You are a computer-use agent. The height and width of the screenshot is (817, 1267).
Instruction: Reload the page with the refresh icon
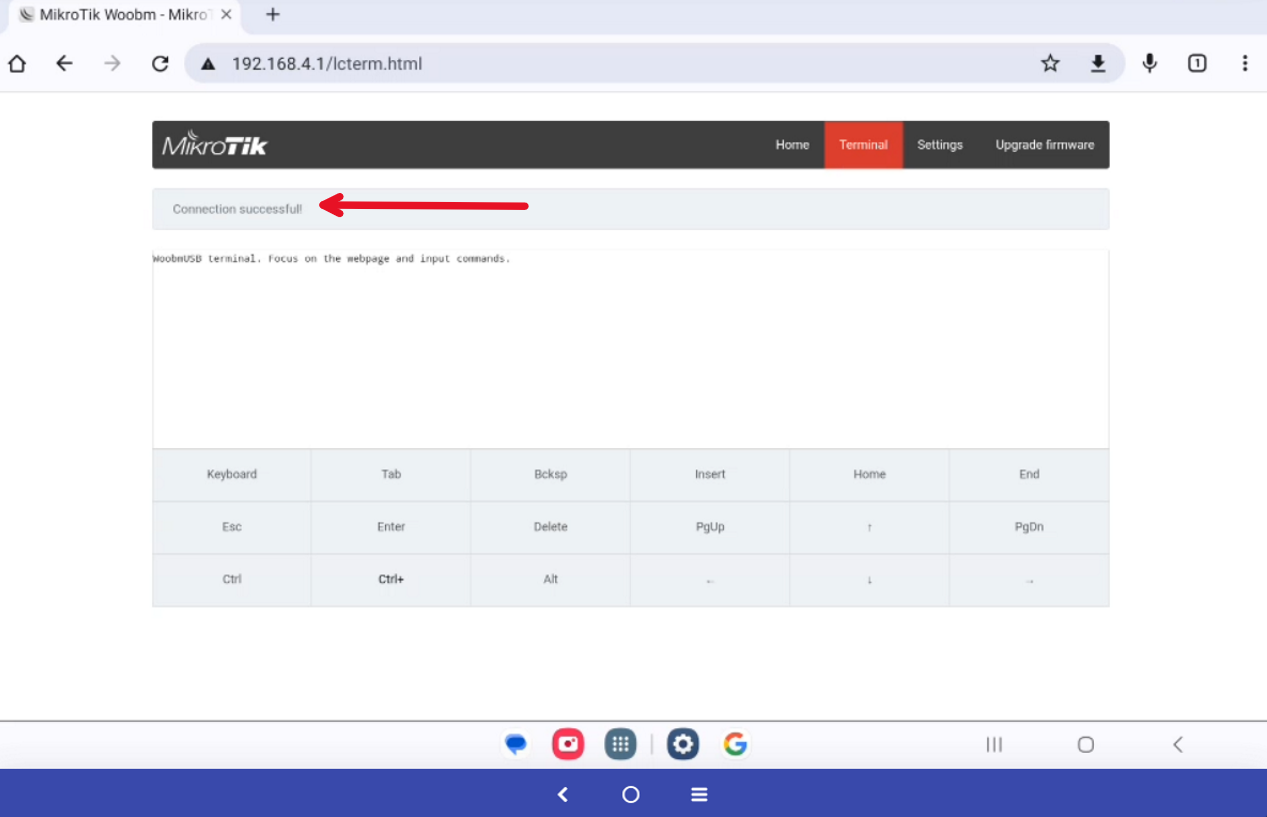click(160, 64)
